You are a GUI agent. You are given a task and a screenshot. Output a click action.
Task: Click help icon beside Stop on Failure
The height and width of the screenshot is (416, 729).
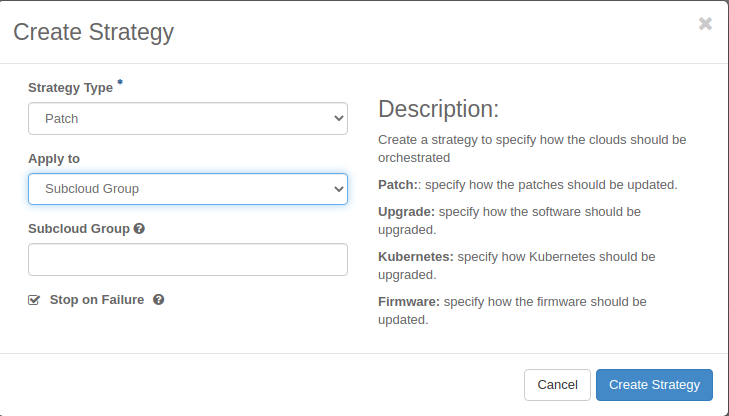158,299
